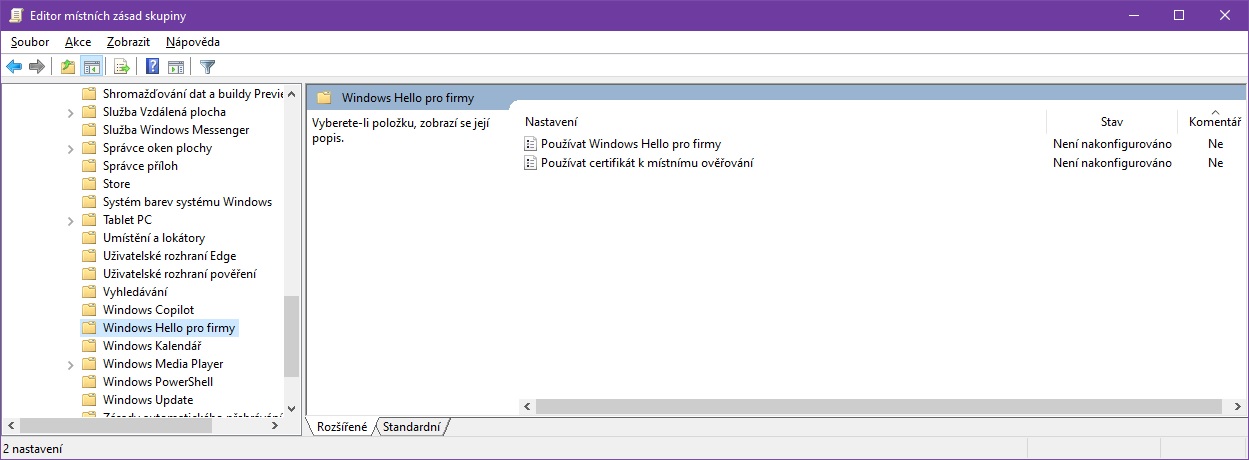Toggle the action pane toolbar icon

[176, 67]
